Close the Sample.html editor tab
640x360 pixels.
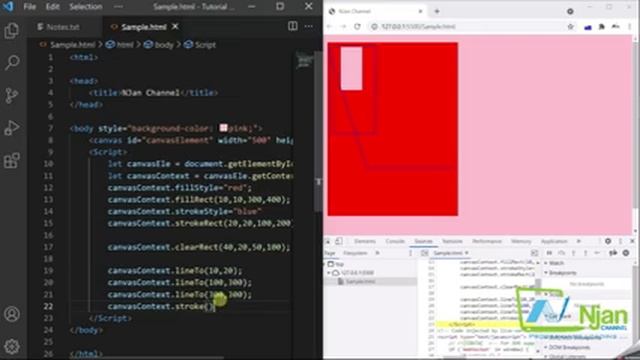tap(175, 27)
